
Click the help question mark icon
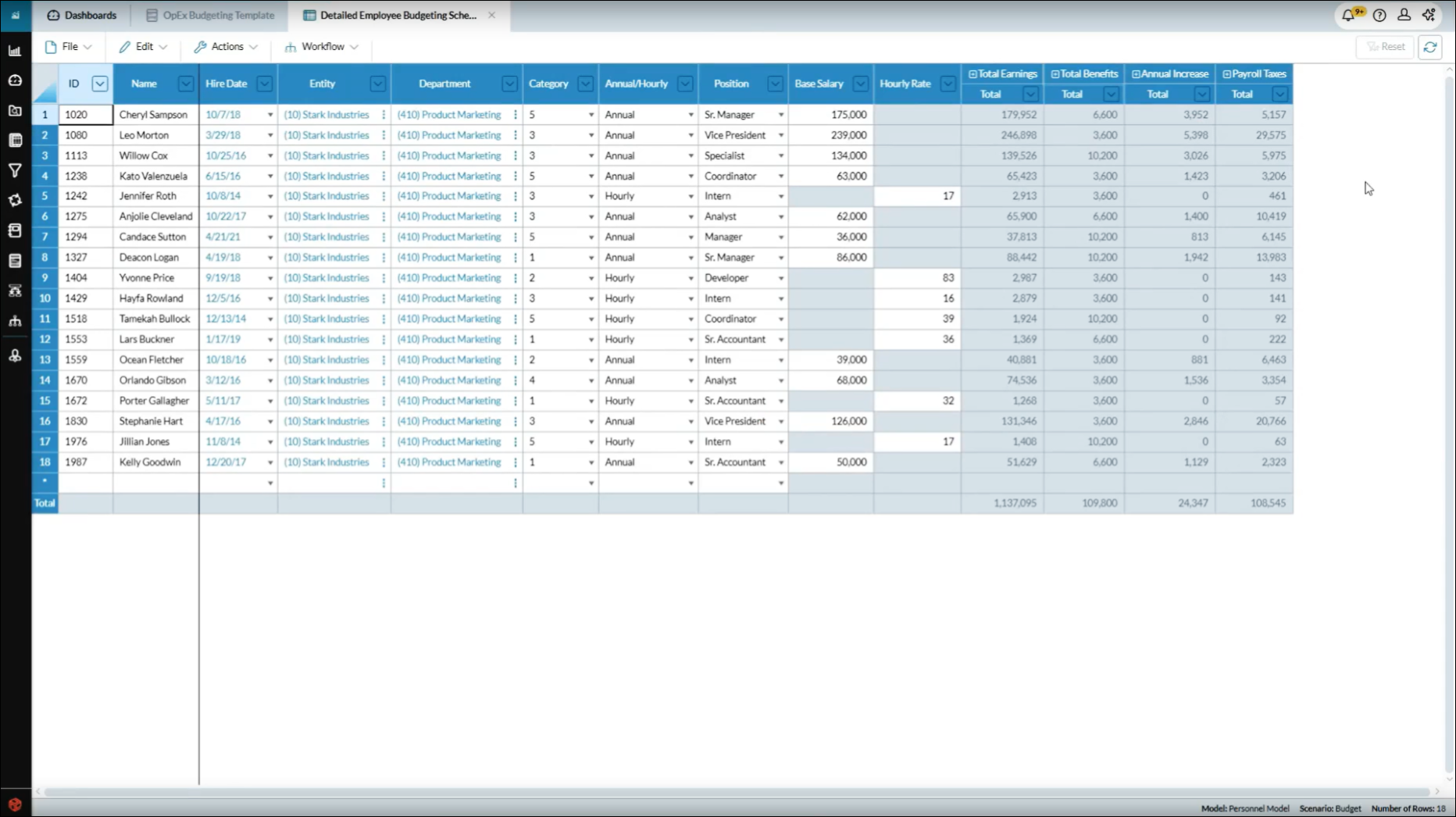pyautogui.click(x=1379, y=15)
